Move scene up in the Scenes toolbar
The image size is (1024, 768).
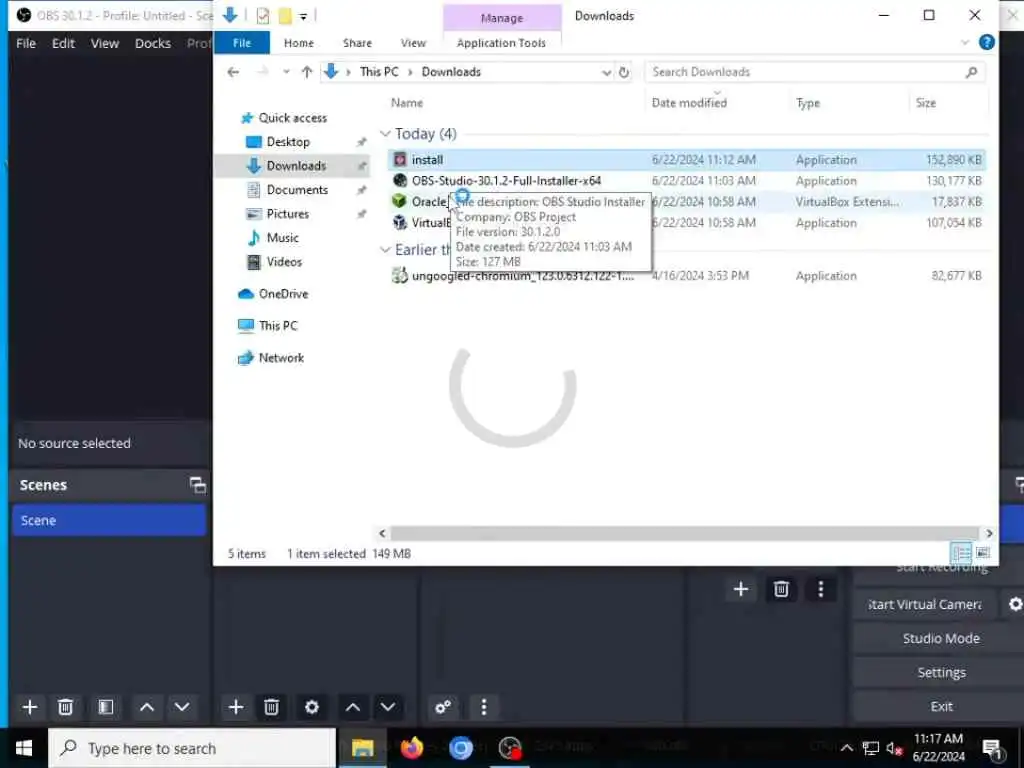click(x=147, y=707)
